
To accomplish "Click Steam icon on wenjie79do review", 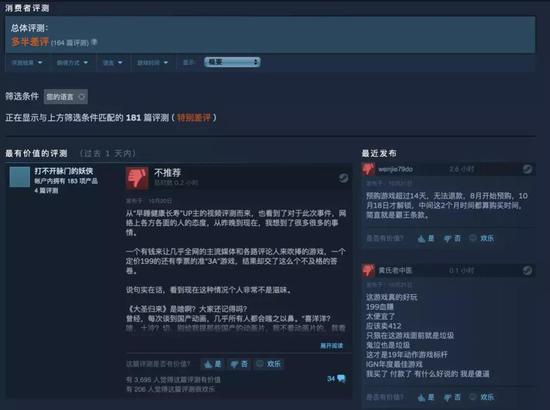I will [x=528, y=169].
